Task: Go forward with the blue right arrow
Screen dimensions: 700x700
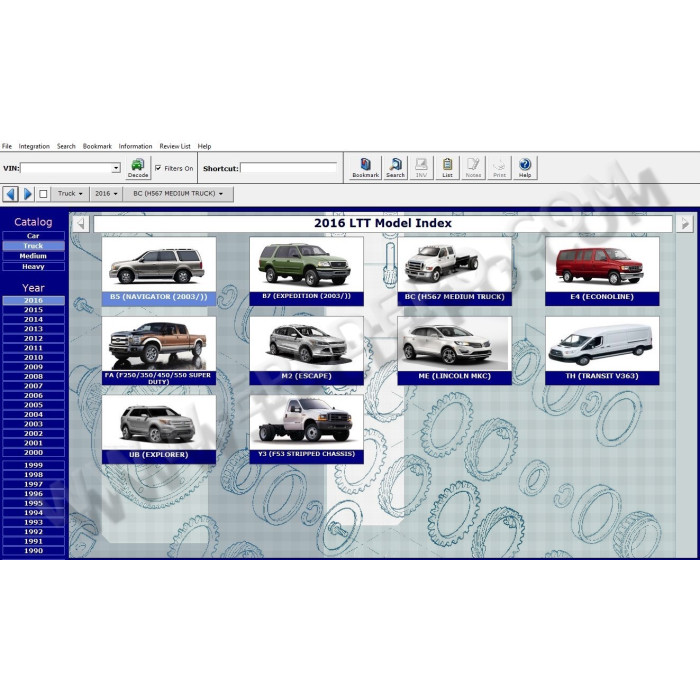Action: click(27, 194)
